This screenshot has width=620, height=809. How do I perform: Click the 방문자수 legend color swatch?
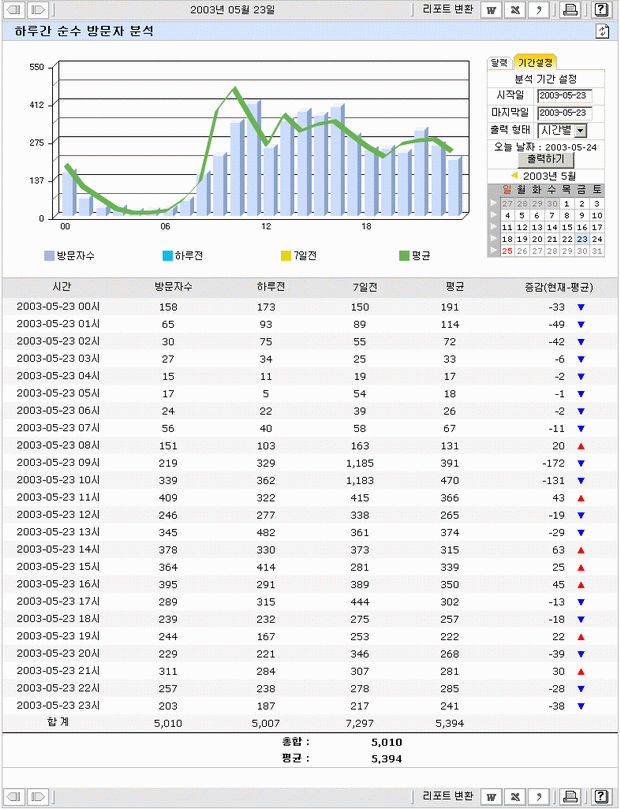coord(49,256)
